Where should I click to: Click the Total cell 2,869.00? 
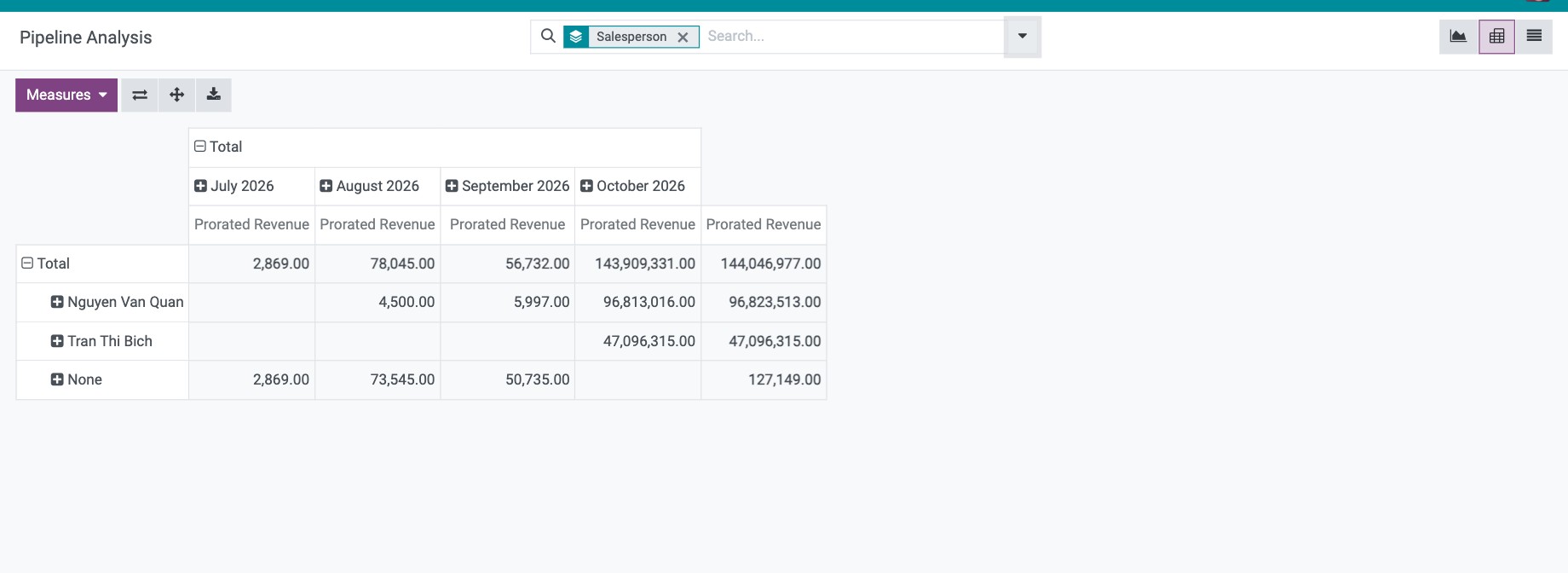[x=251, y=263]
